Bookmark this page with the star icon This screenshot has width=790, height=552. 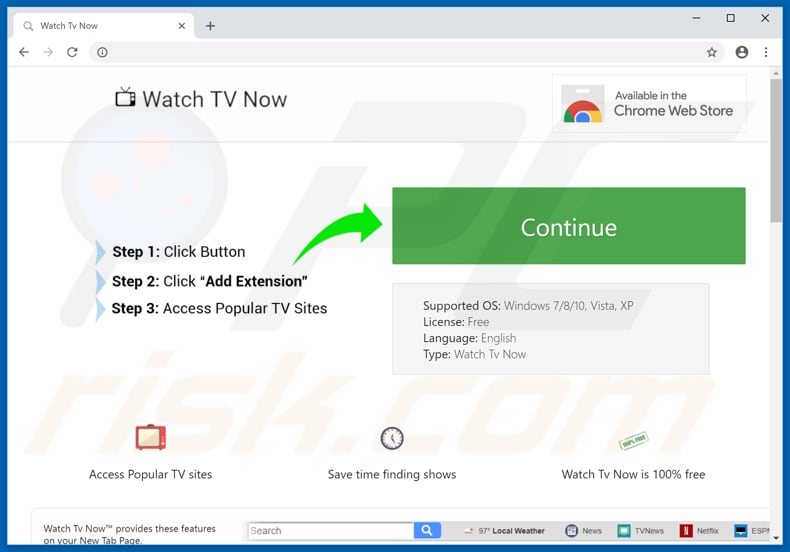pos(711,52)
